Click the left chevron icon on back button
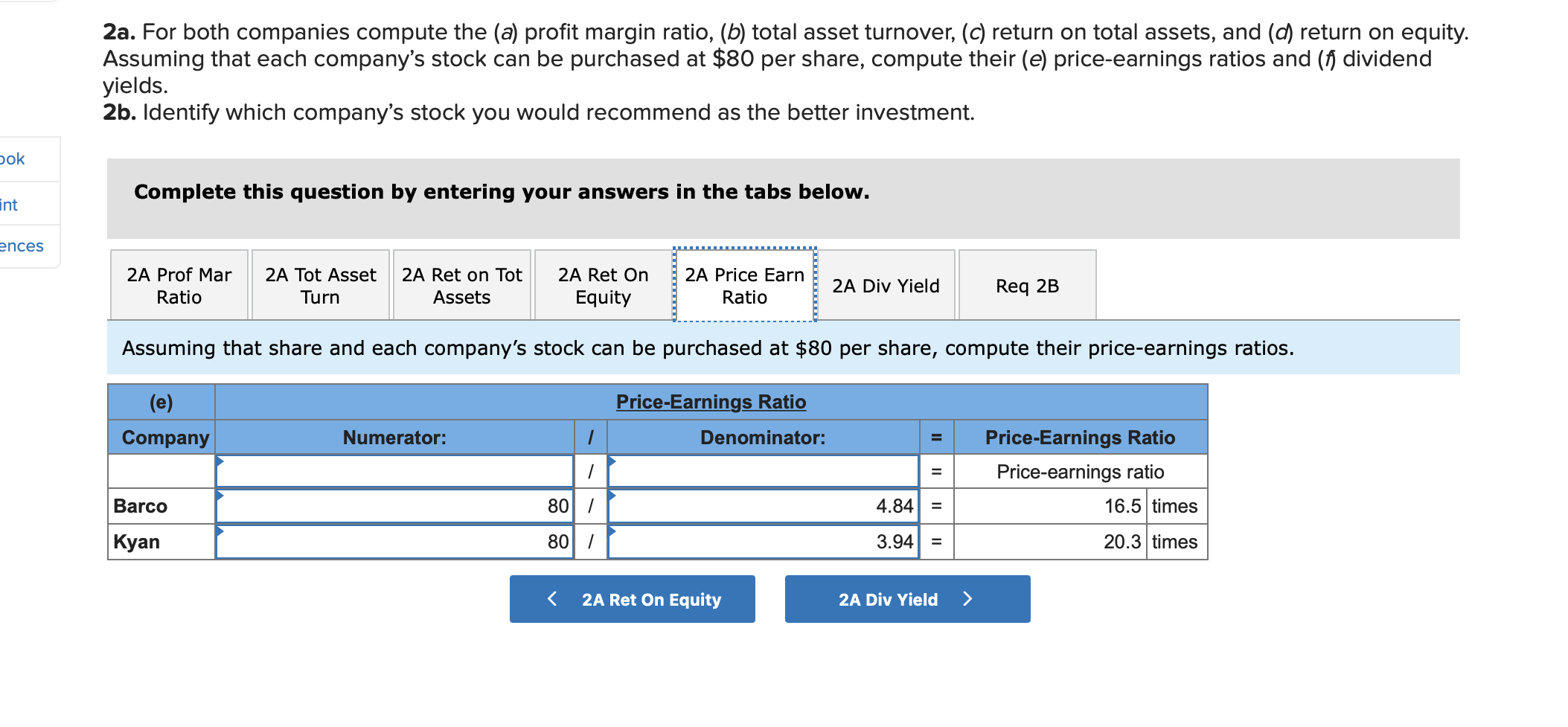 552,599
